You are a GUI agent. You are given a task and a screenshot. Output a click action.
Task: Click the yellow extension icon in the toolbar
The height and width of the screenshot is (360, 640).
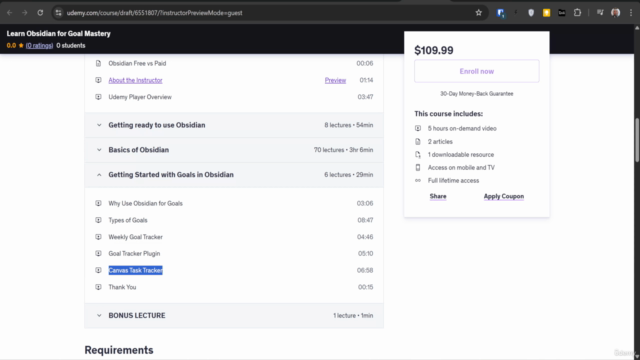(547, 13)
